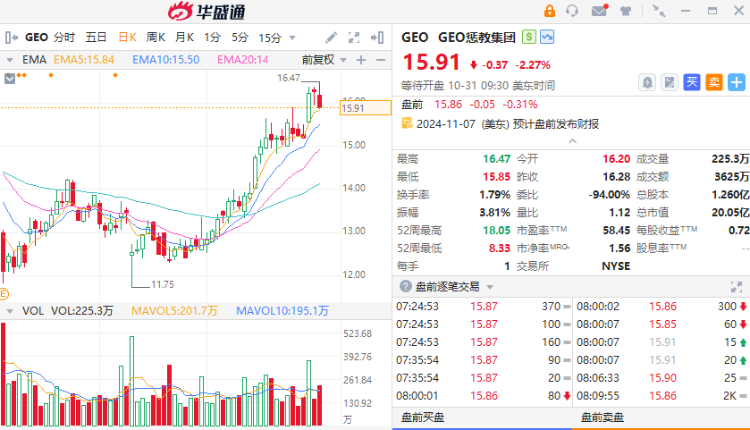Click the 15.91 price tag on chart axis

coord(365,108)
